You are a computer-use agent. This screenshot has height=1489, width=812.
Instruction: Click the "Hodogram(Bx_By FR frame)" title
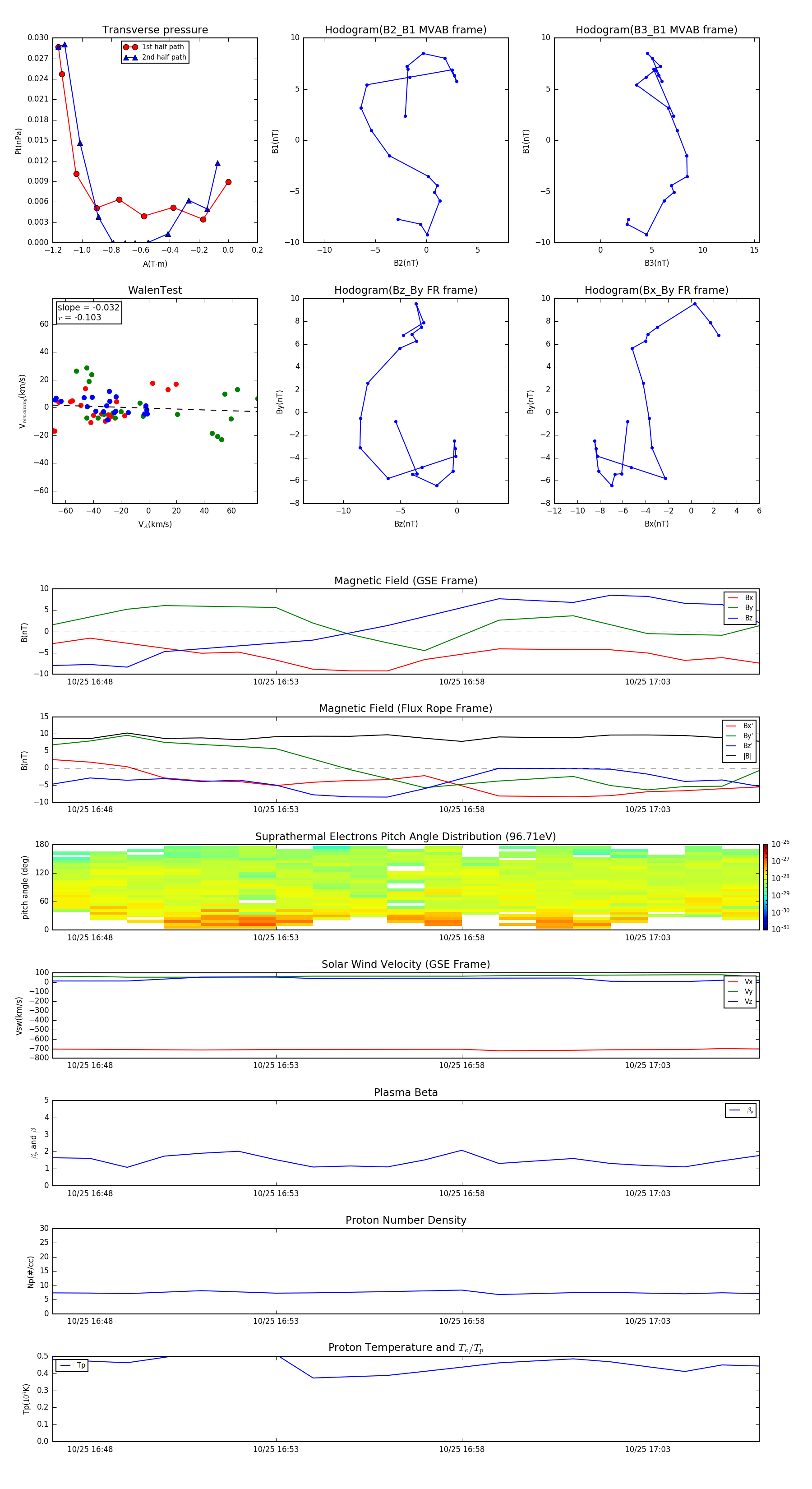tap(656, 290)
